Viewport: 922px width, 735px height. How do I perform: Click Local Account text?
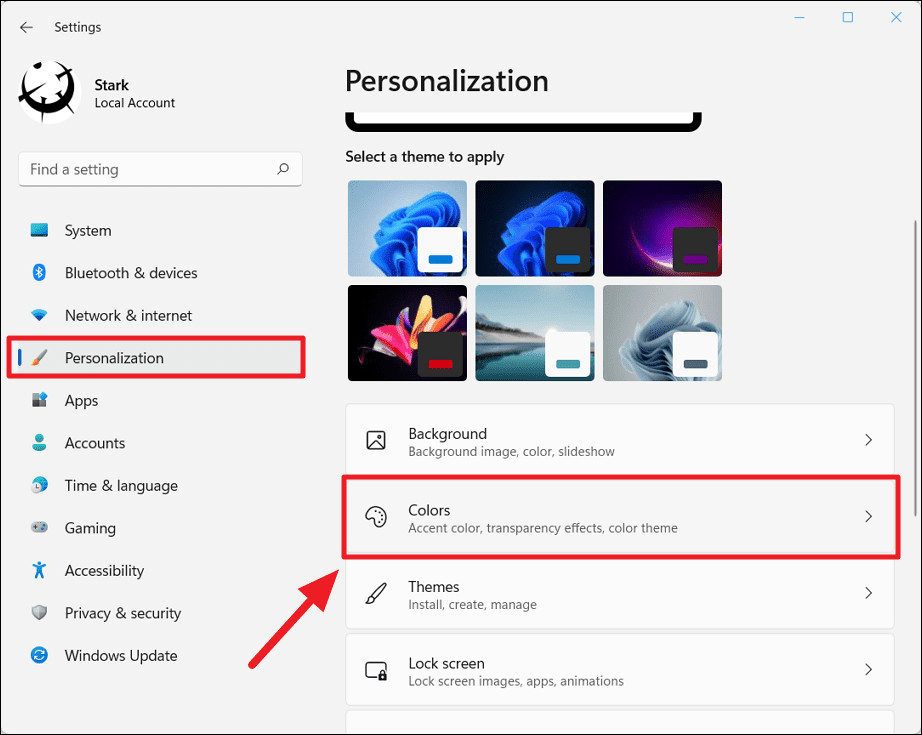pos(135,103)
